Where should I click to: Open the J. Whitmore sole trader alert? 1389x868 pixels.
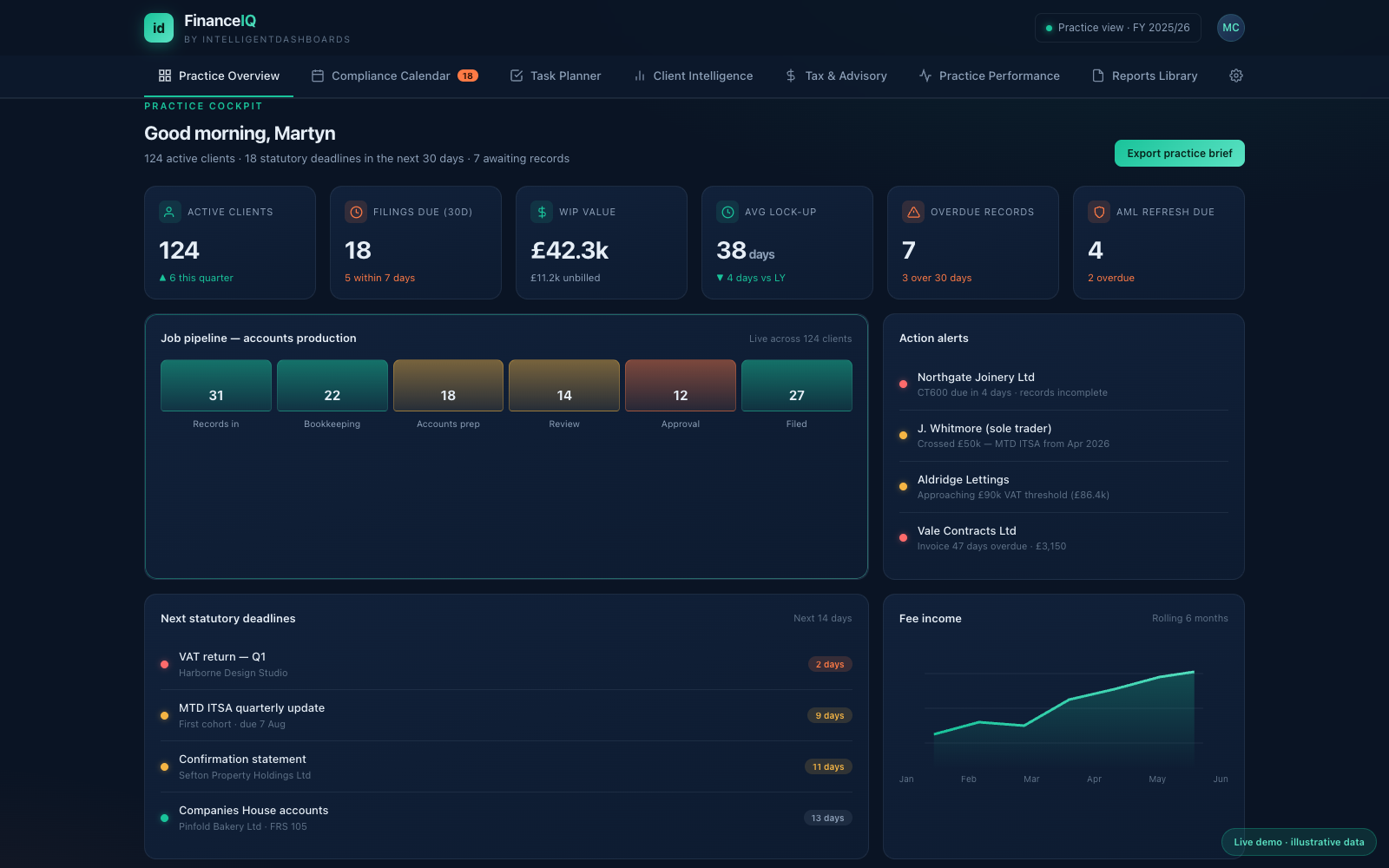1063,436
